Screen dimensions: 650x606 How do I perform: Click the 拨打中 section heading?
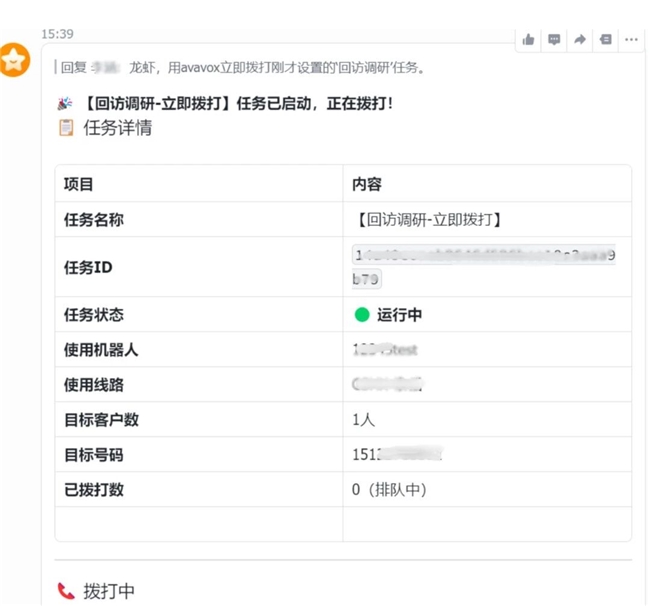tap(109, 591)
